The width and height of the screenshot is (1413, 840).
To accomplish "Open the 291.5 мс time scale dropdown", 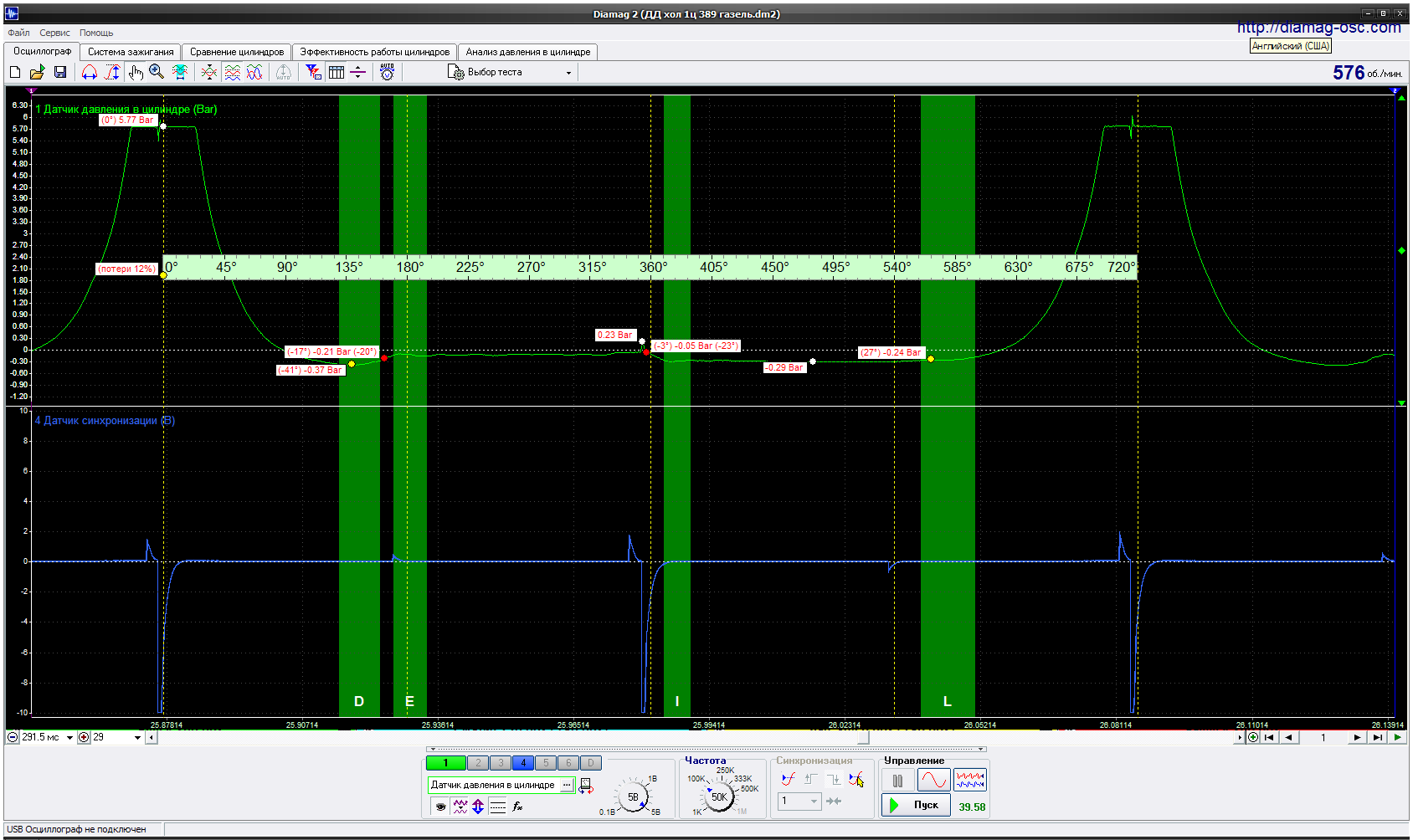I will [70, 738].
